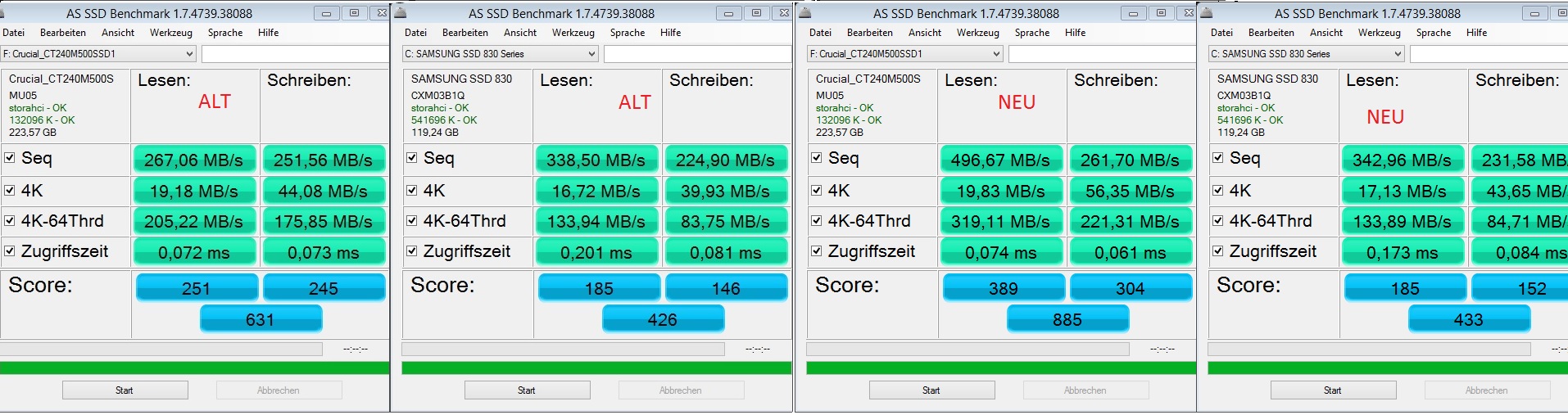The width and height of the screenshot is (1568, 415).
Task: Click the app icon in the score 433 window title bar
Action: coord(1207,12)
